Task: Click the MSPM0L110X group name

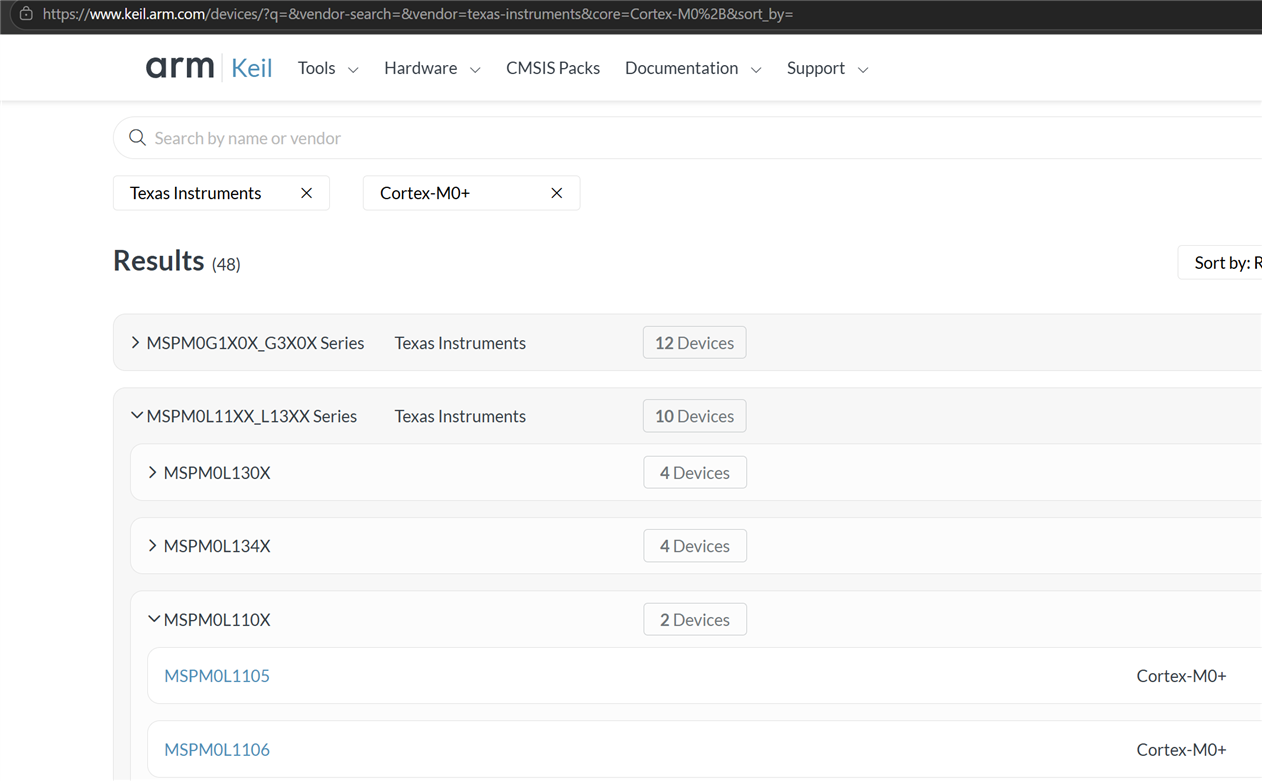Action: [217, 620]
